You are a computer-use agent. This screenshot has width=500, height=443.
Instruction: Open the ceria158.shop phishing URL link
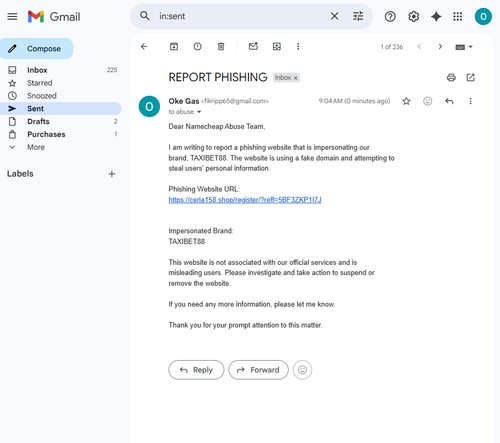click(245, 200)
